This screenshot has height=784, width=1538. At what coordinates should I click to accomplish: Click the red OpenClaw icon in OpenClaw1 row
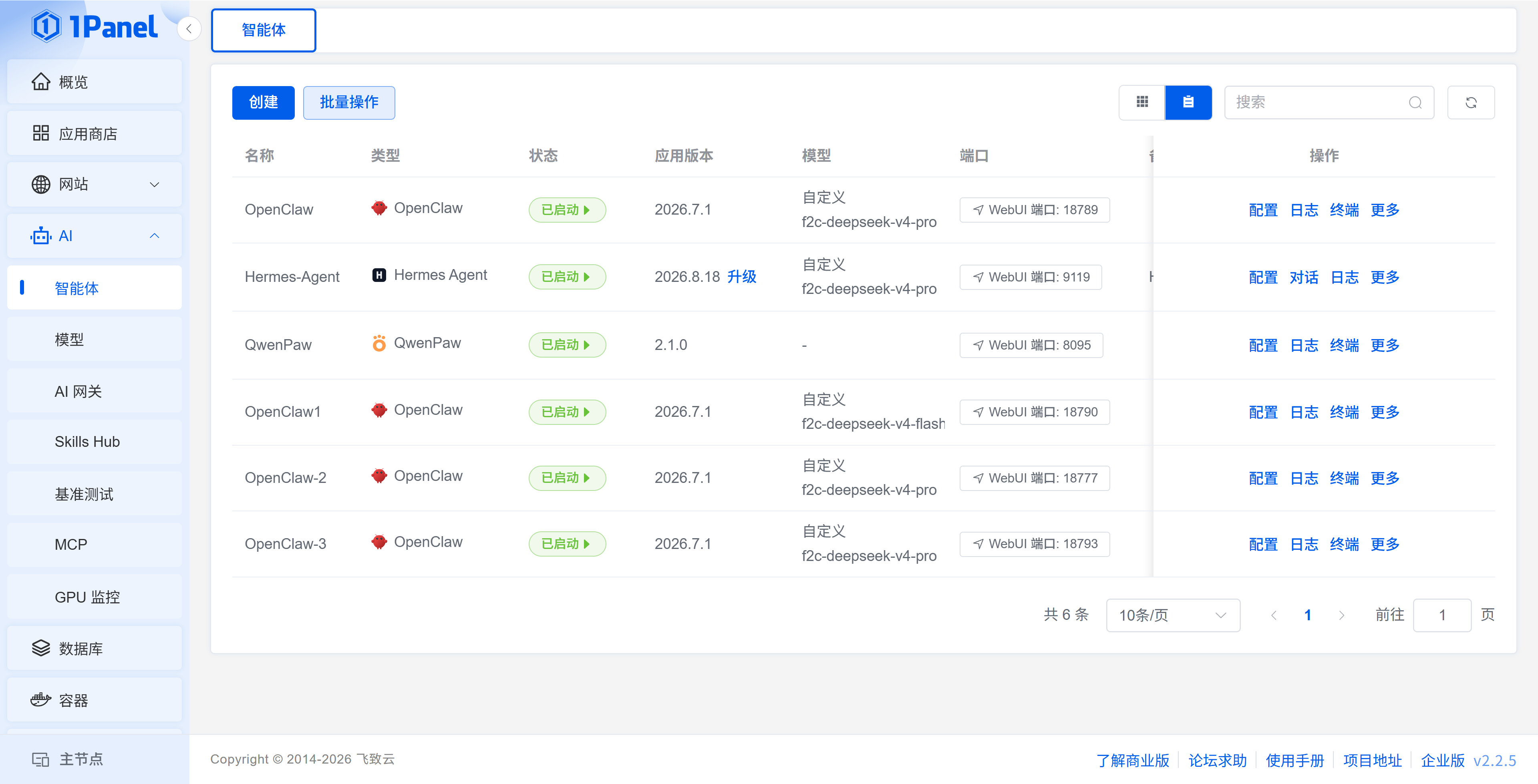[x=379, y=410]
